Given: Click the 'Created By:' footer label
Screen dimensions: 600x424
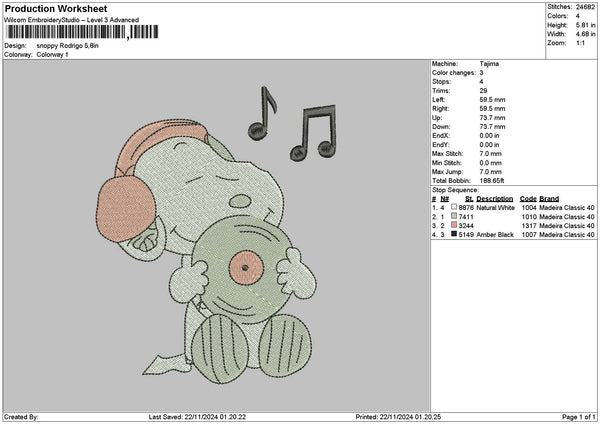Looking at the screenshot, I should tap(21, 417).
